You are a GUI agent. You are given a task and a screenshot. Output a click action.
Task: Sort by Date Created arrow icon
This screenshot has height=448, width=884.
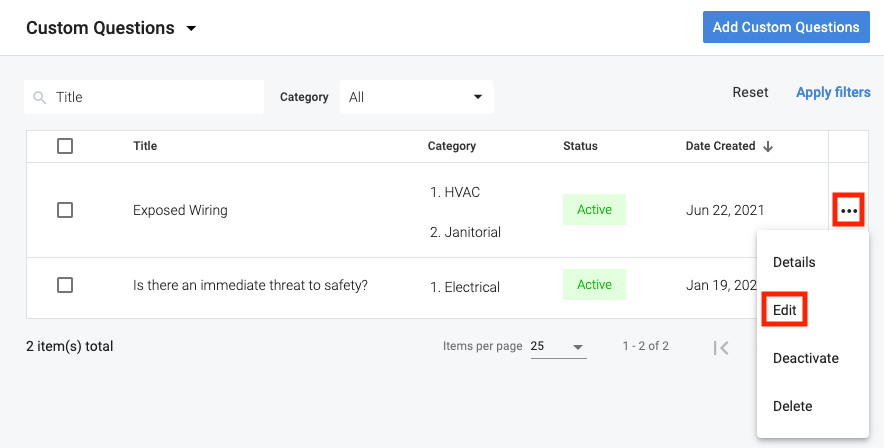point(768,146)
